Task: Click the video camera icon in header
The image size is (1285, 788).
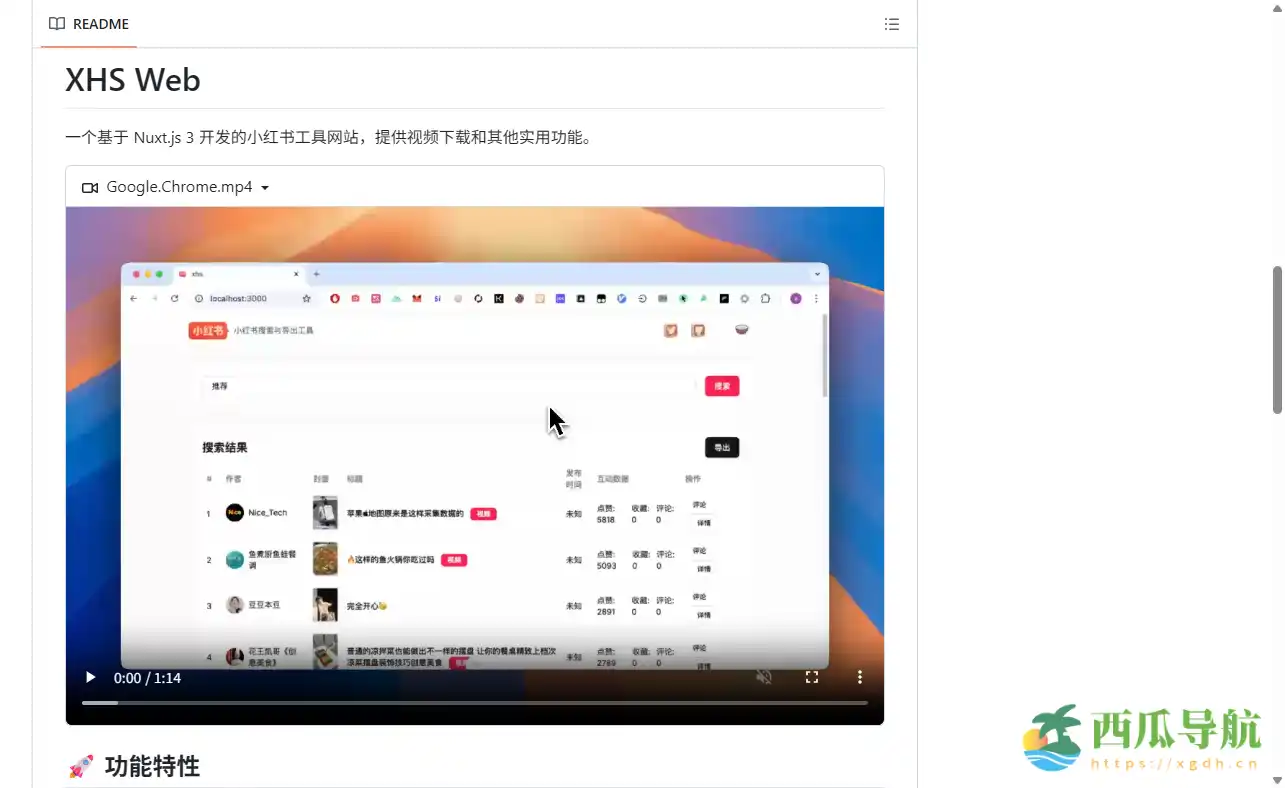Action: point(90,187)
